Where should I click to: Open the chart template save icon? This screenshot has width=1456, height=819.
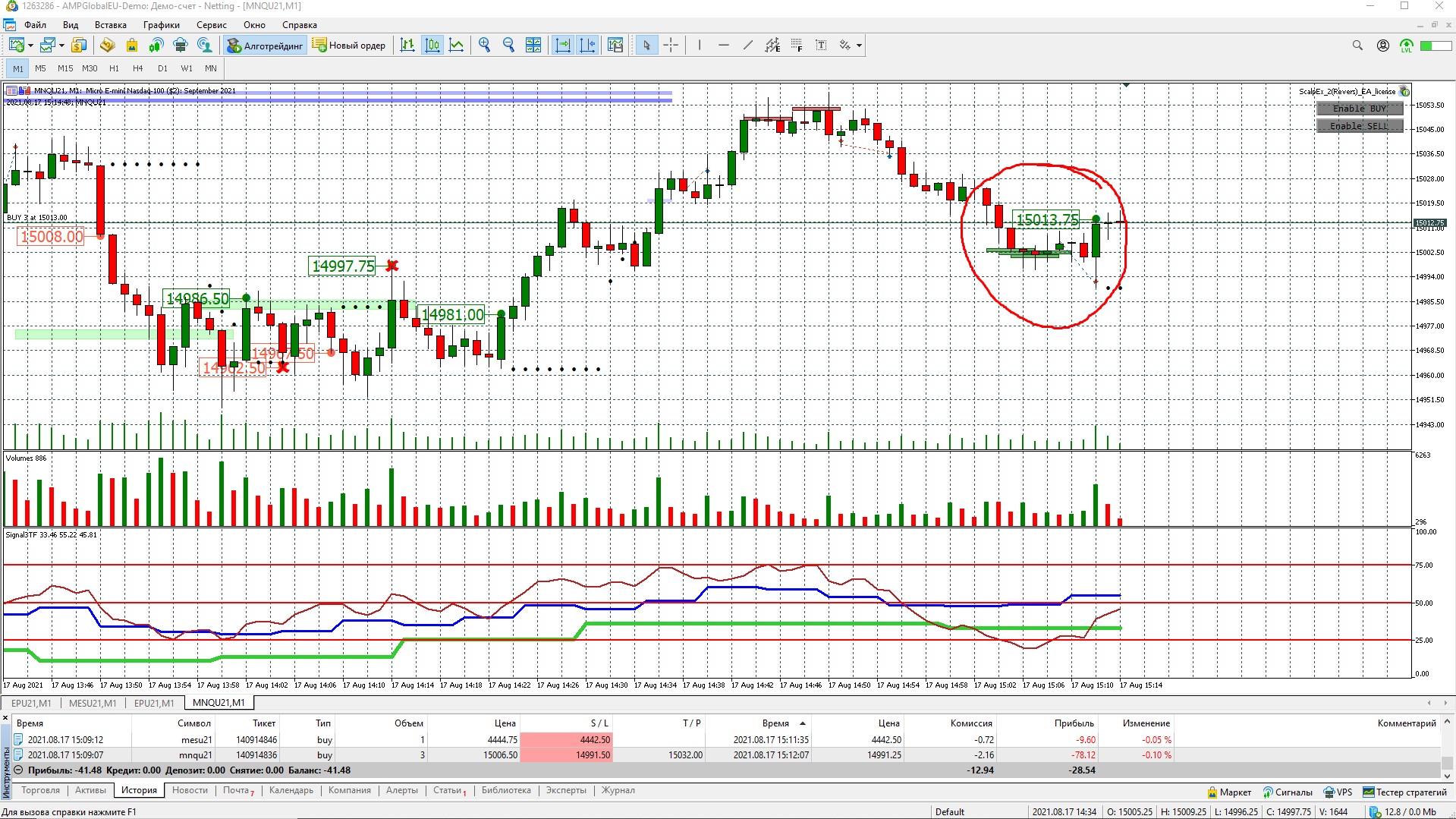(615, 46)
